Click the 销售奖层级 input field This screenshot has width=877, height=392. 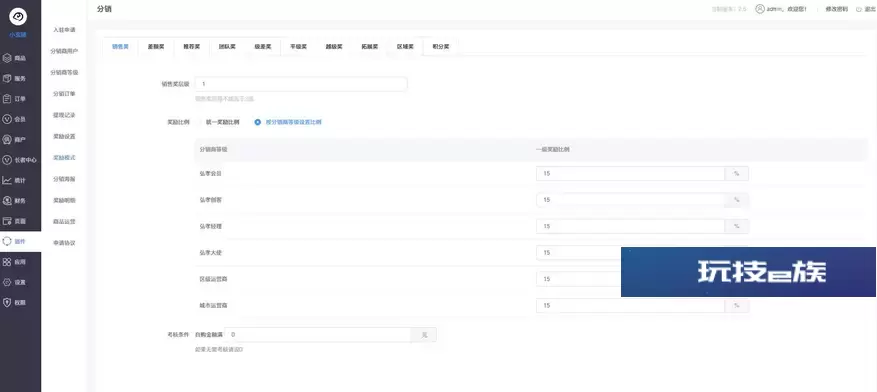point(301,84)
